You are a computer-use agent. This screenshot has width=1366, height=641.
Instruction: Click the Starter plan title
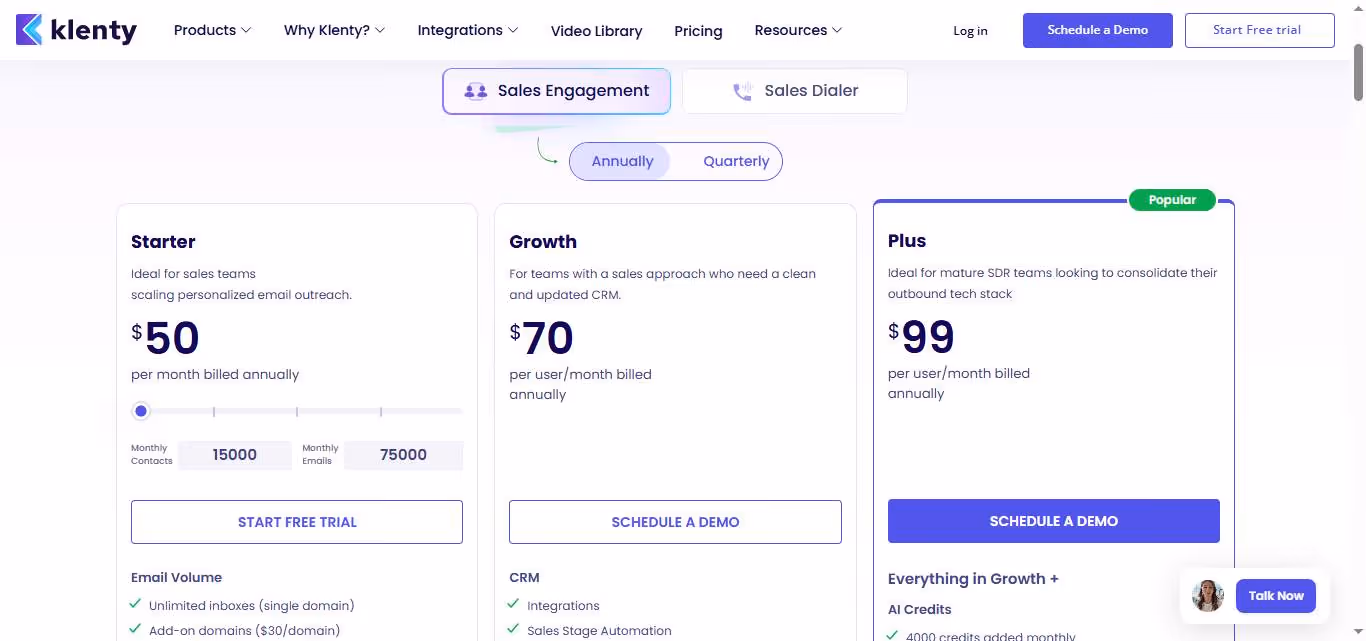[x=163, y=242]
